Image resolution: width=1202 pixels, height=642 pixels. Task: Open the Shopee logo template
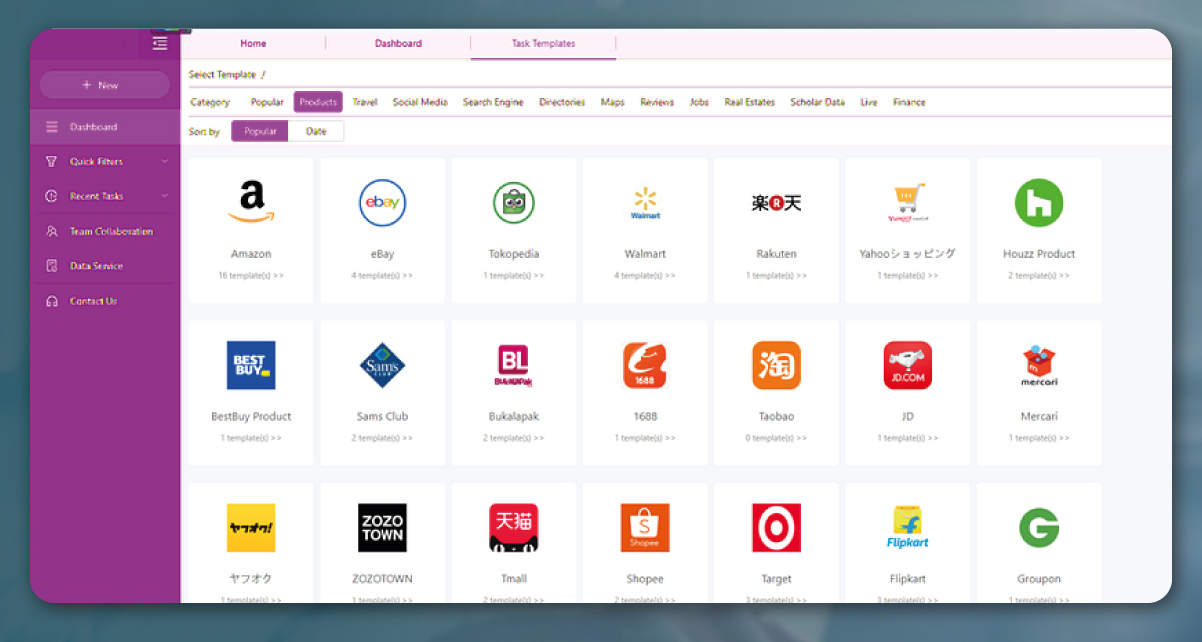(x=645, y=528)
